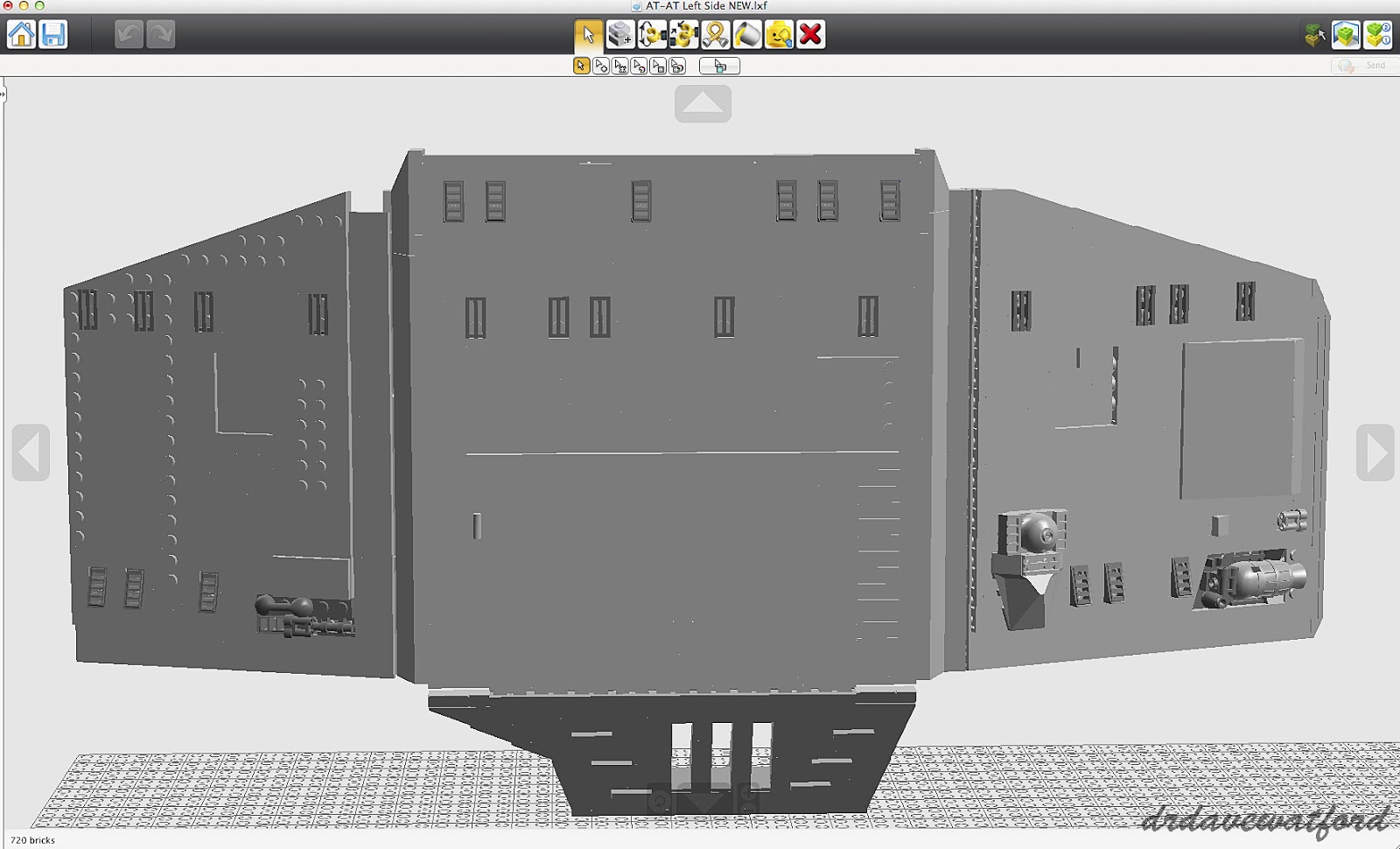This screenshot has height=849, width=1400.
Task: Choose the Clone brick tool
Action: coord(619,35)
